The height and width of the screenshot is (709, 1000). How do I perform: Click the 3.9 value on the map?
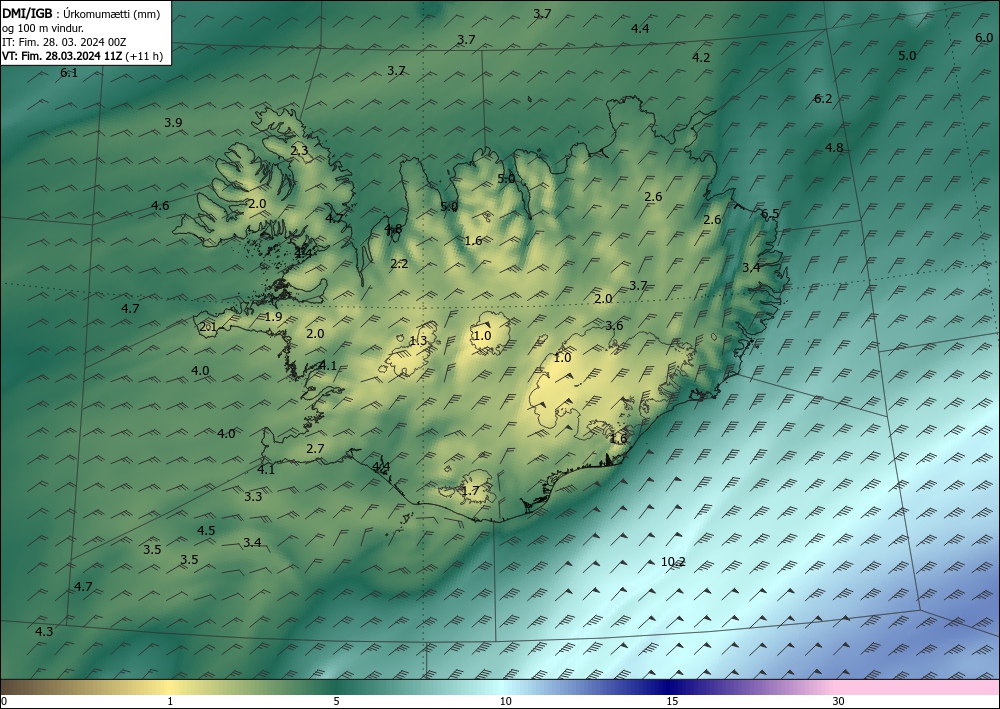pos(173,122)
